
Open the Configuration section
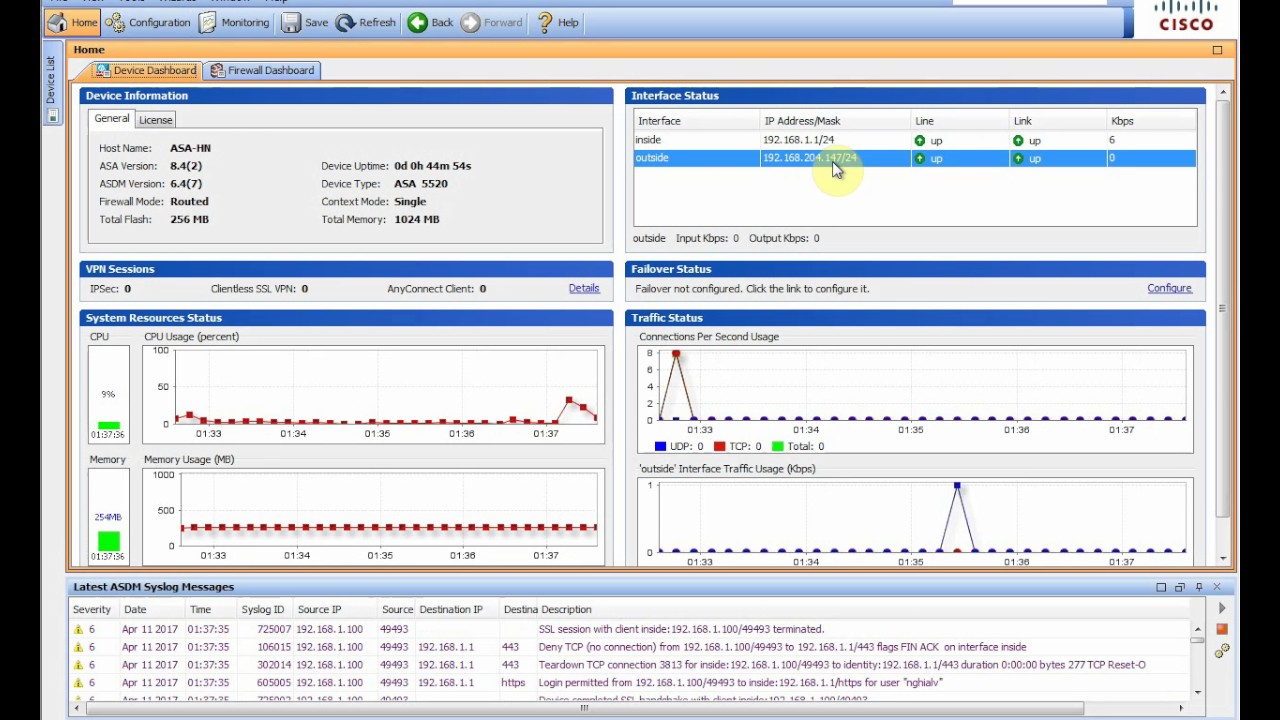click(148, 22)
